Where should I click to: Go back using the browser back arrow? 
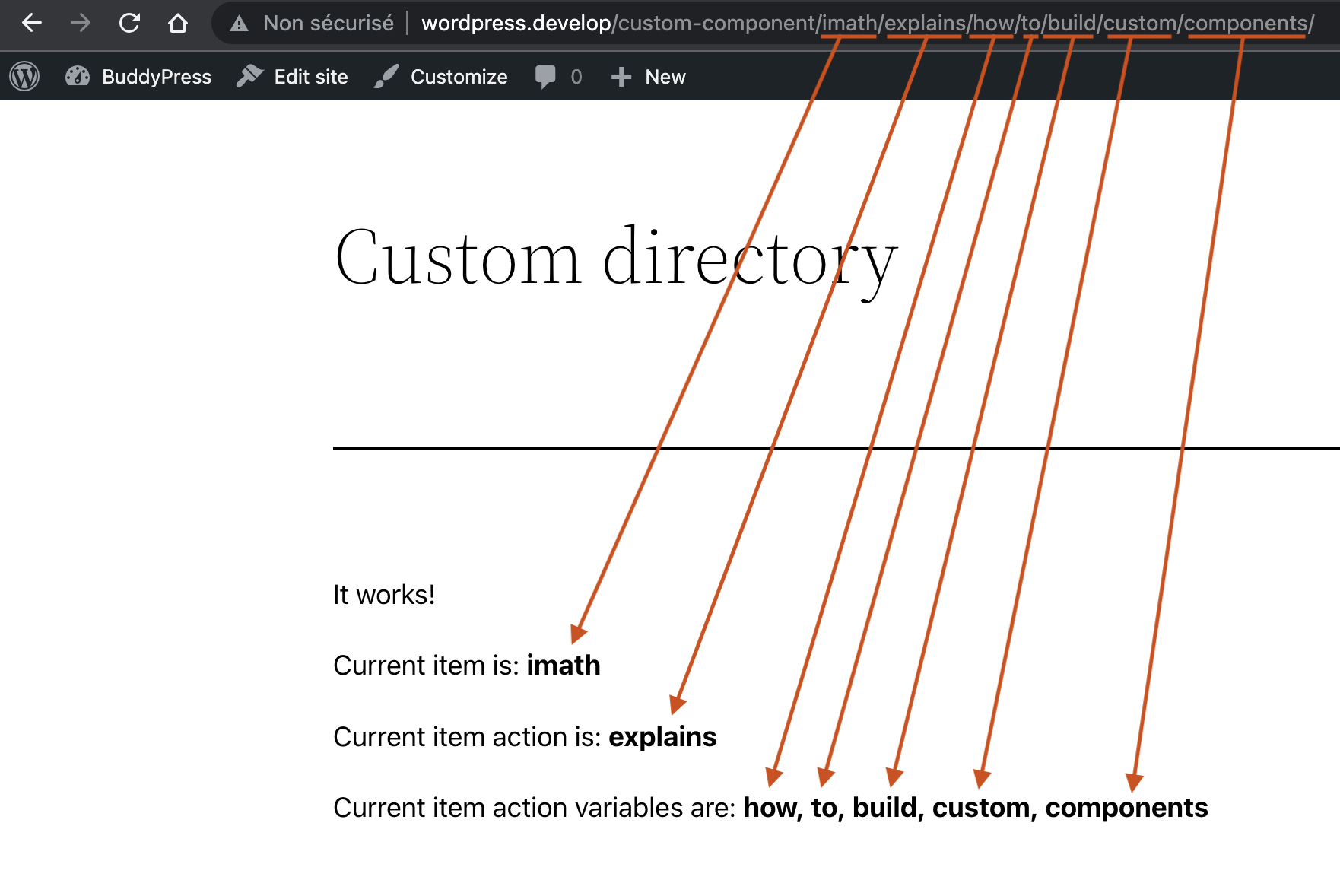tap(32, 24)
